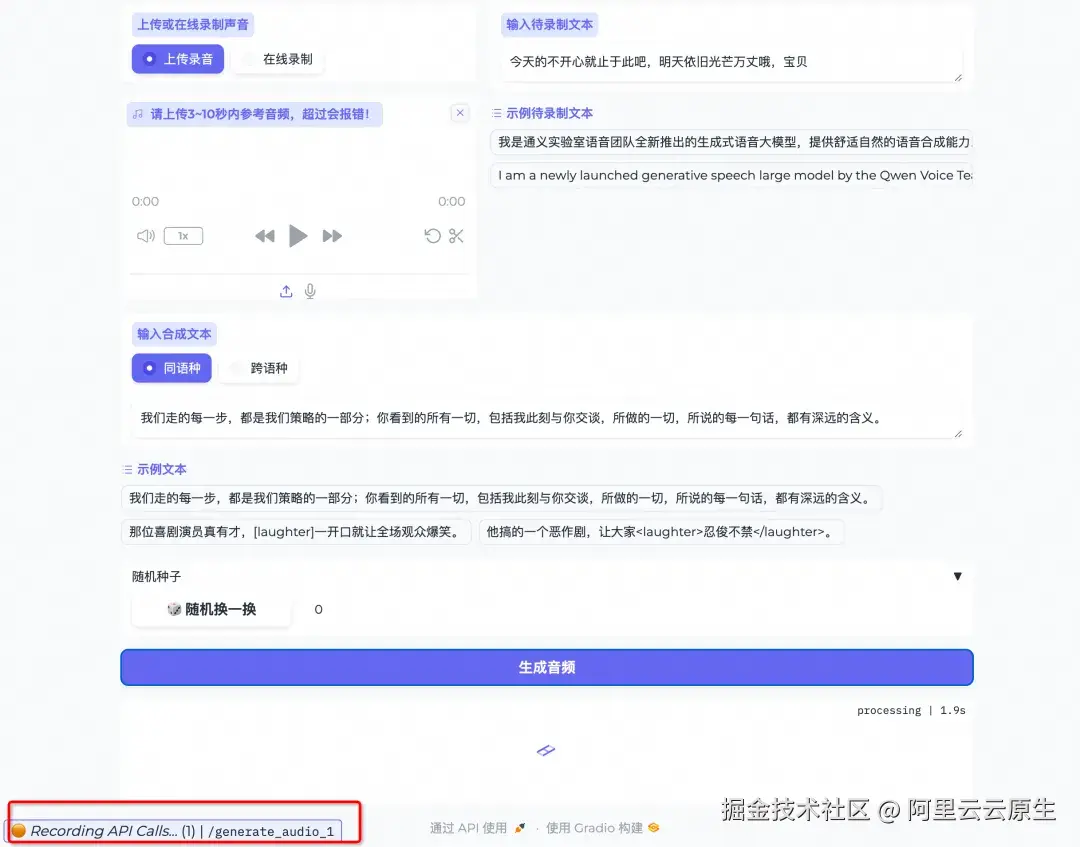Click the microphone recording icon
The width and height of the screenshot is (1080, 847).
click(310, 291)
